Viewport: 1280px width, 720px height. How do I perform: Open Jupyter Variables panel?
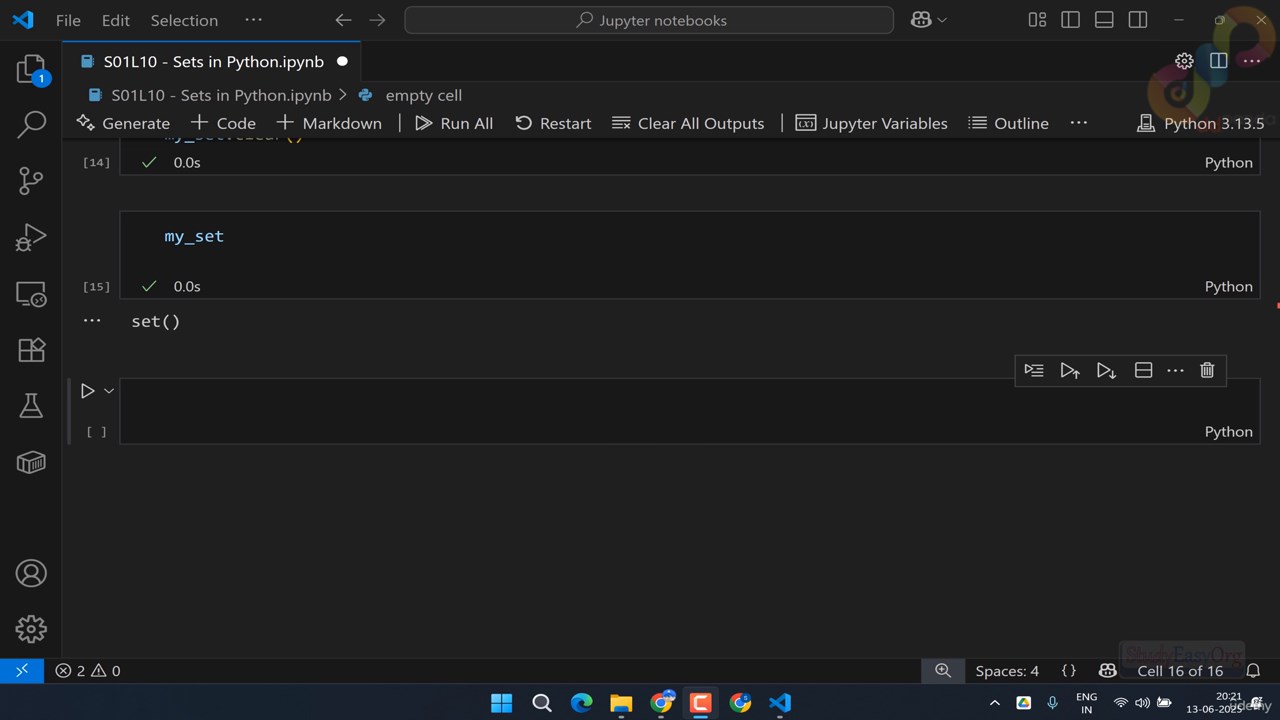871,123
